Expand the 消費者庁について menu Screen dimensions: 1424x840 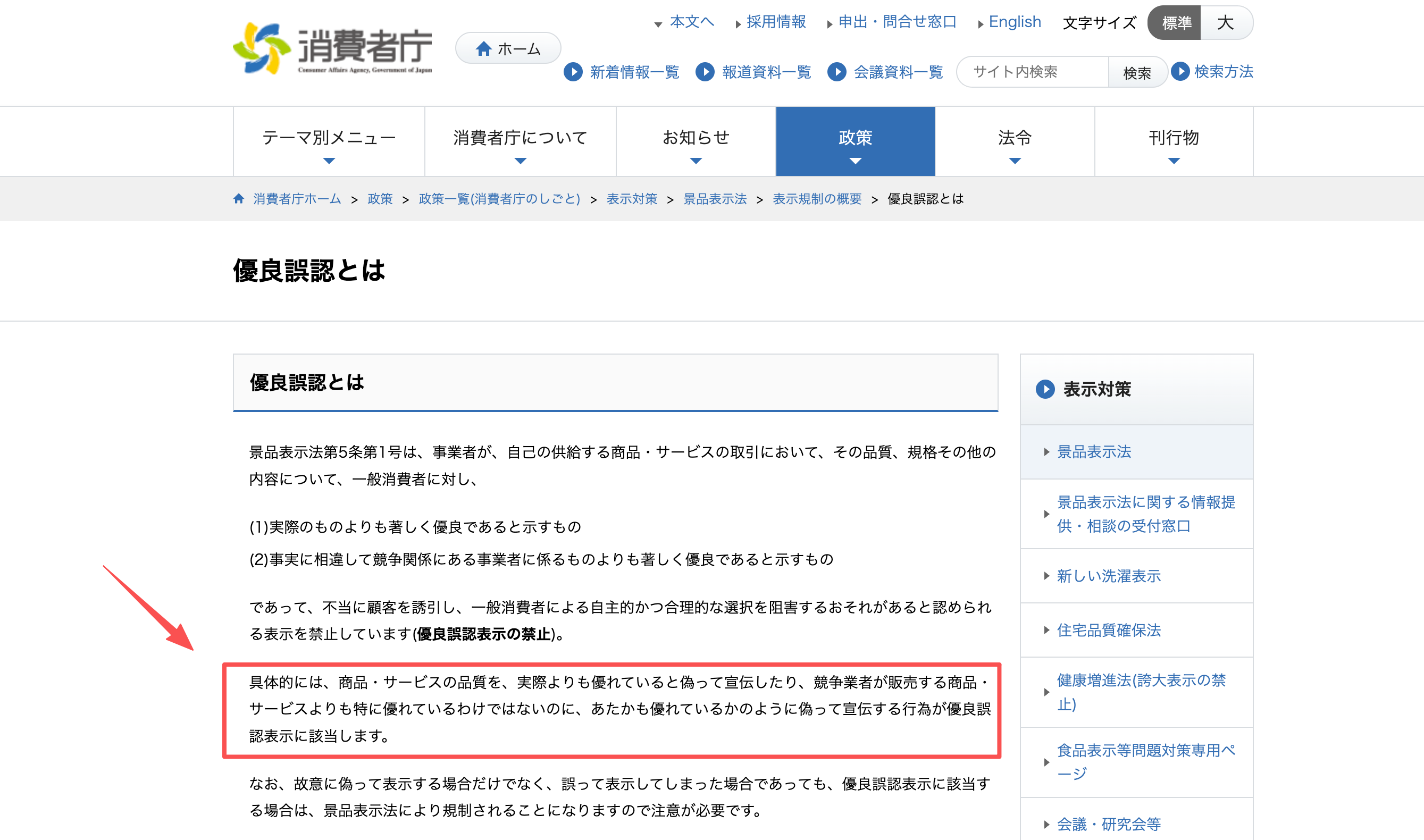pos(520,141)
